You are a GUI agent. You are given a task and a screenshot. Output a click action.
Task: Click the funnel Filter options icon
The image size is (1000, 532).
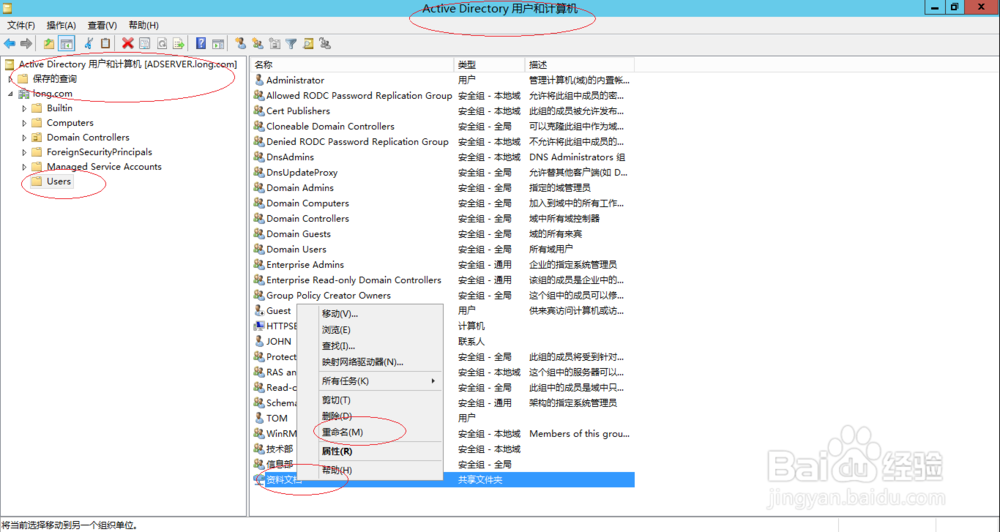coord(291,43)
